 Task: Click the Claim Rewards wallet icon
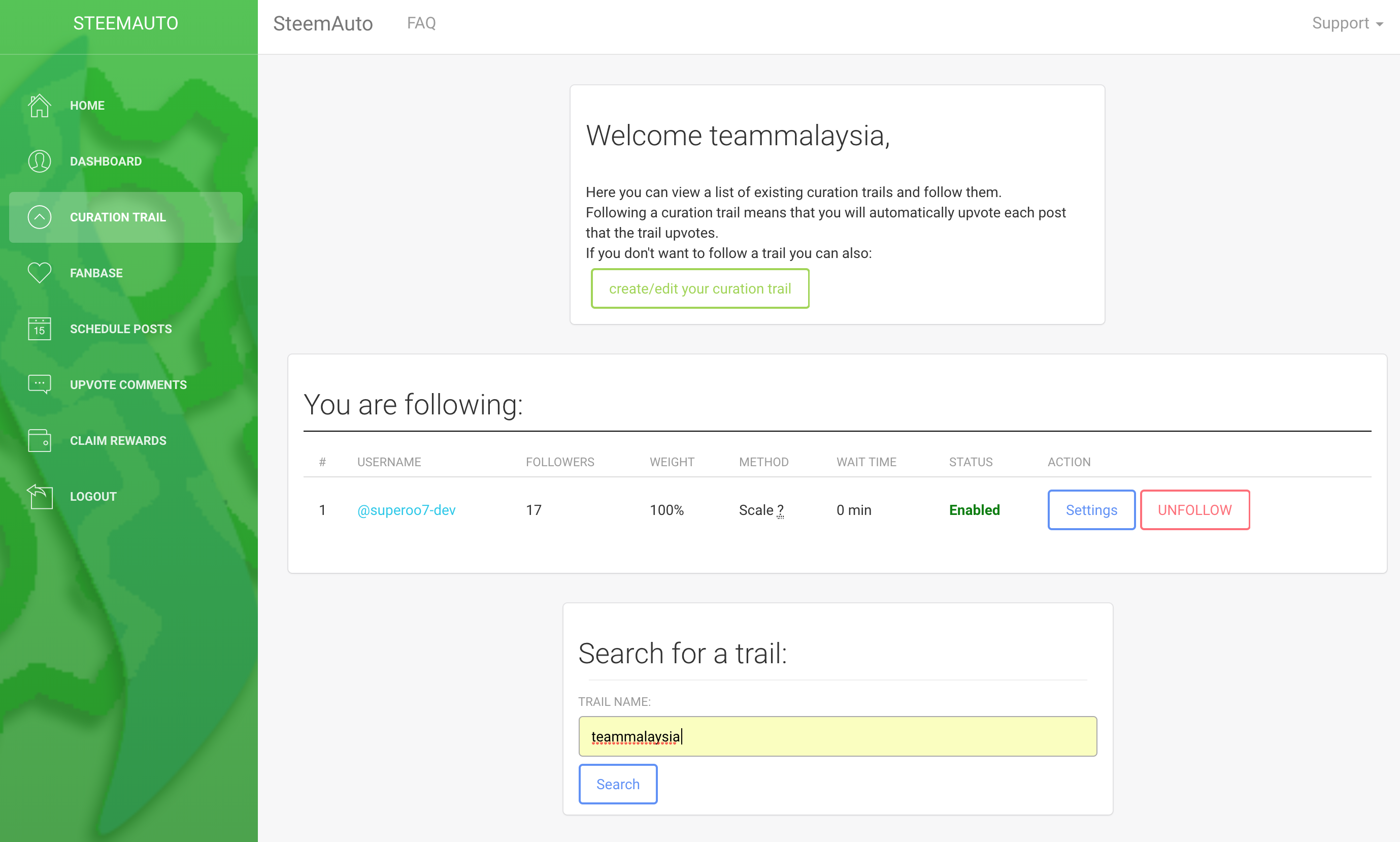pyautogui.click(x=39, y=440)
